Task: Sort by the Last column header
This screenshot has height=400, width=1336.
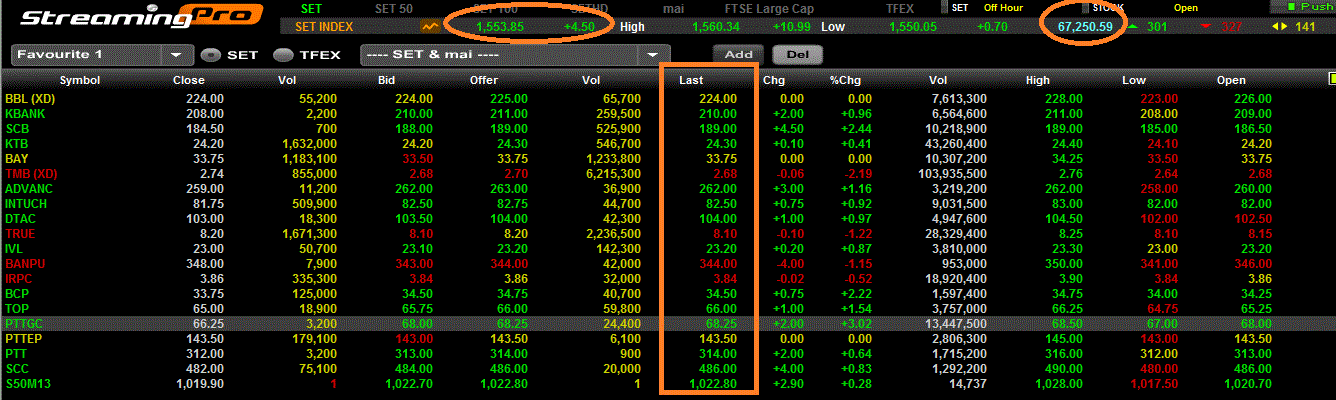Action: [x=691, y=80]
